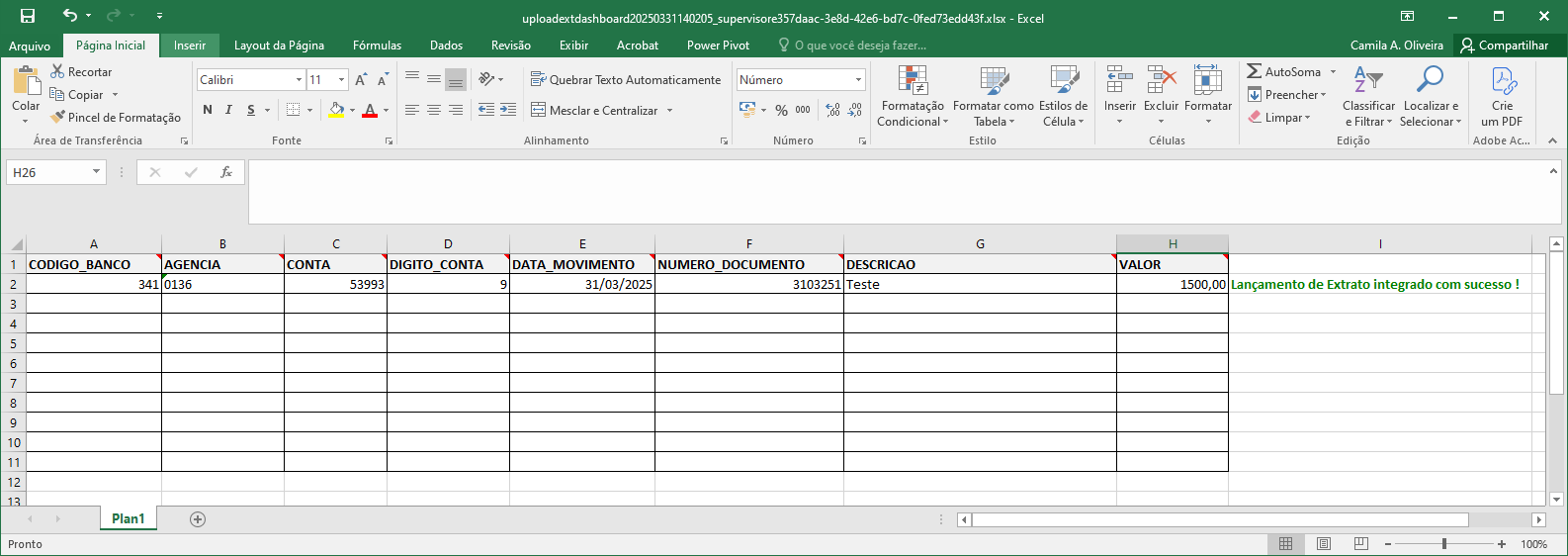The height and width of the screenshot is (556, 1568).
Task: Open the Calibri font name dropdown
Action: click(x=299, y=79)
